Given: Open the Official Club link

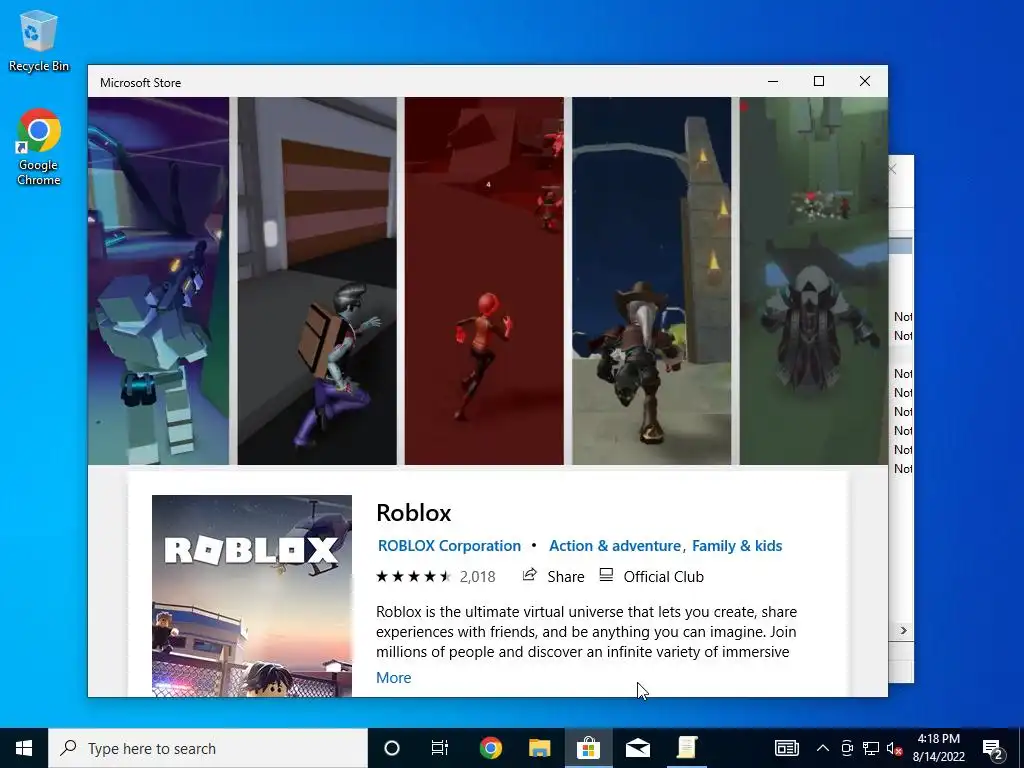Looking at the screenshot, I should [651, 576].
